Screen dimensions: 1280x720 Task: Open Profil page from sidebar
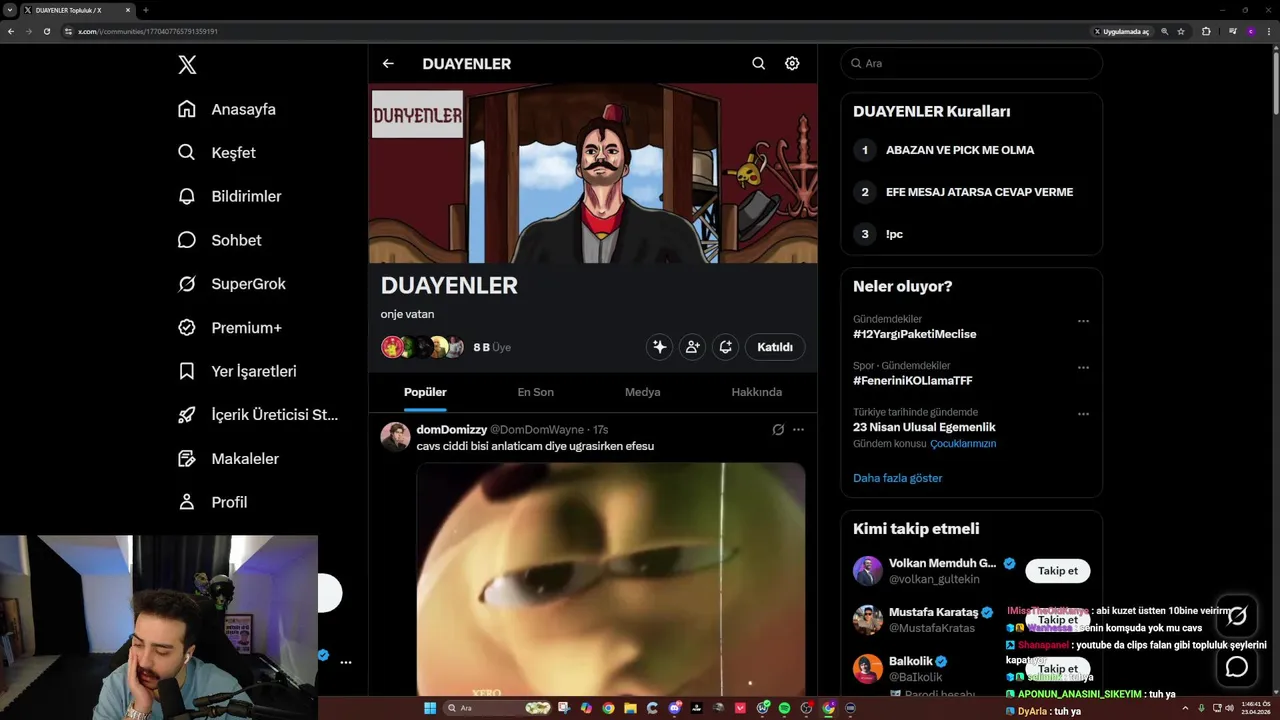212,502
